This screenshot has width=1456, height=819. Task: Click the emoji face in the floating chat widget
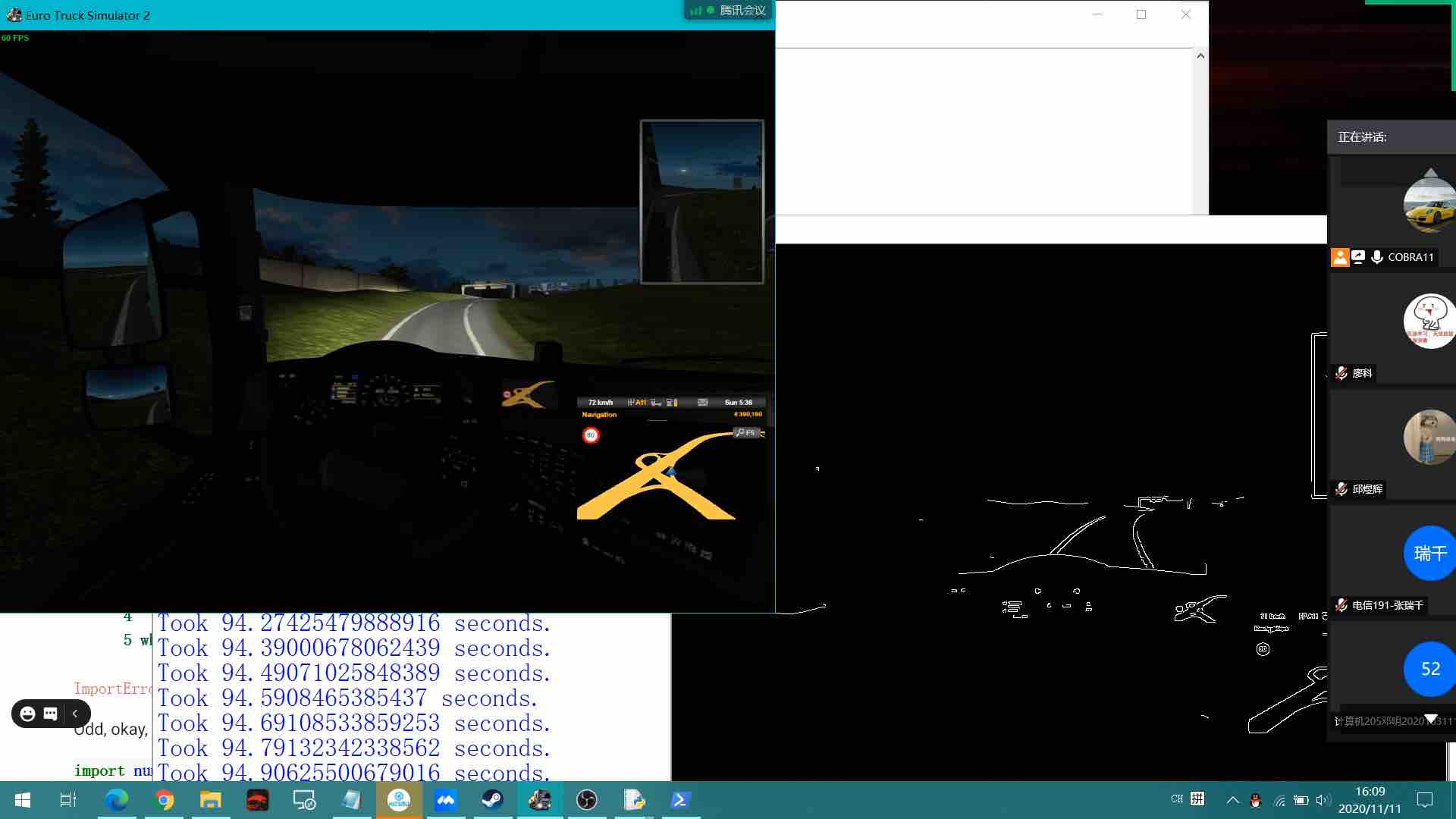28,714
